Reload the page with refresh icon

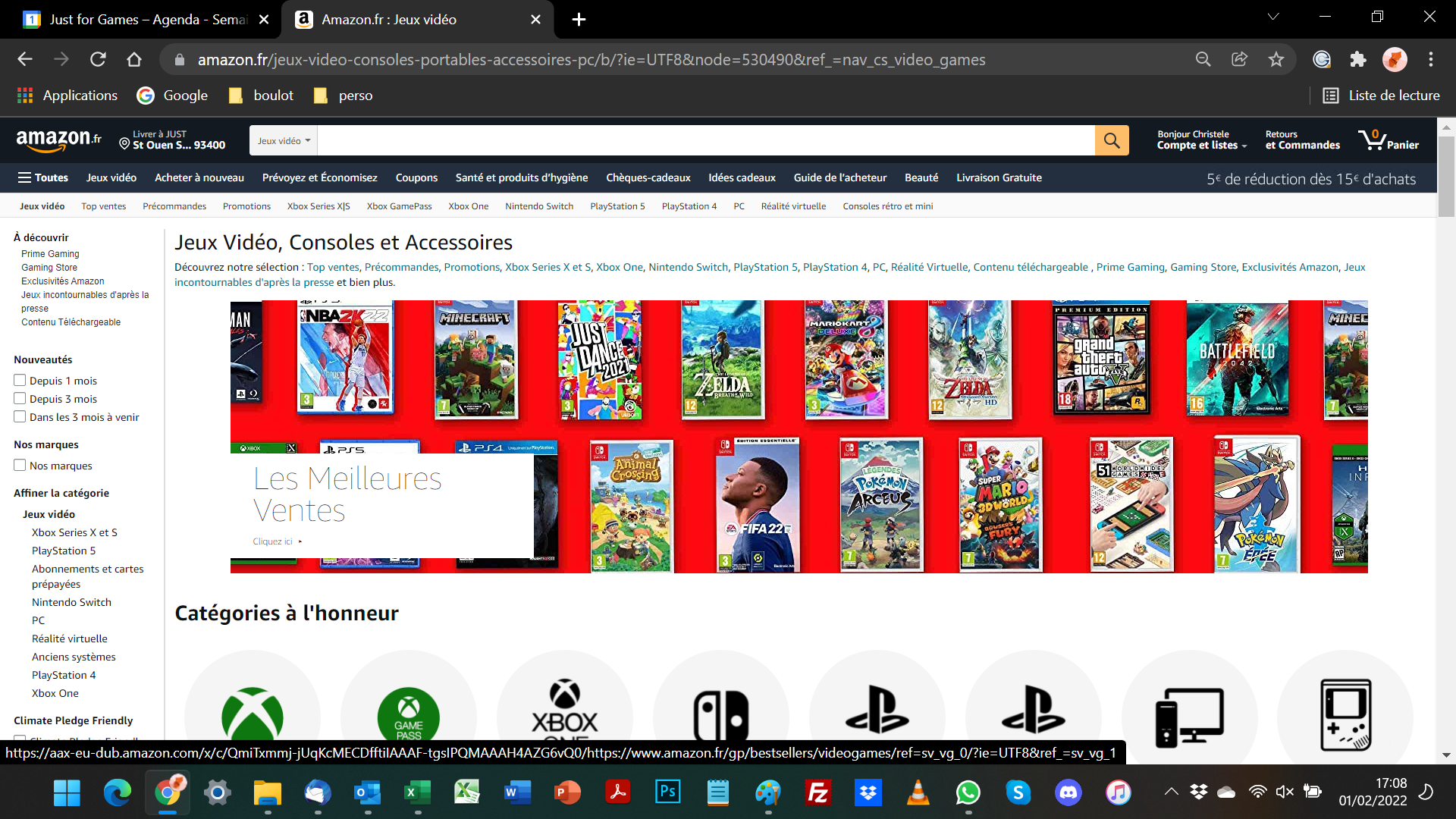(x=98, y=59)
